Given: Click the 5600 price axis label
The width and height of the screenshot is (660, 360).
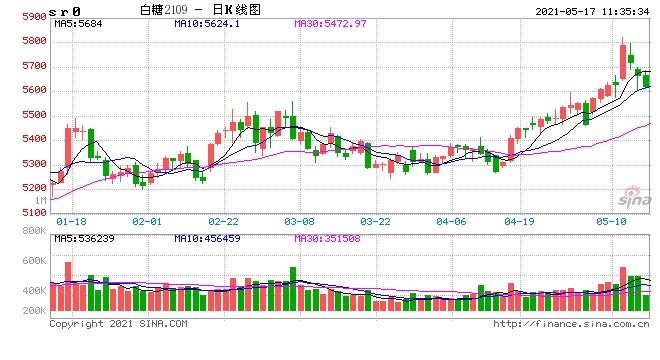Looking at the screenshot, I should tap(34, 90).
